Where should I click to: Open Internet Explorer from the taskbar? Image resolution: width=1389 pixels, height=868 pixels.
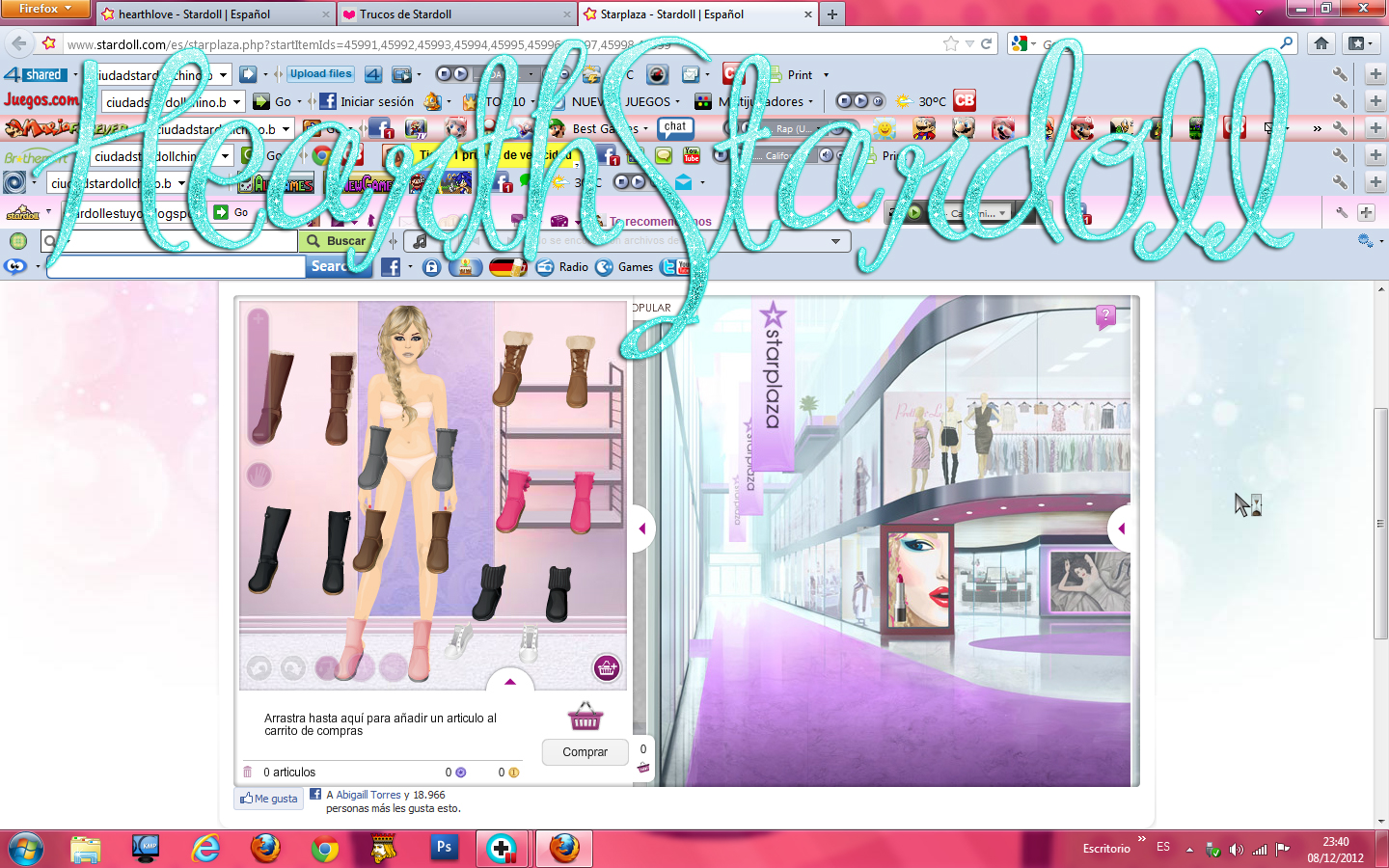click(x=205, y=849)
